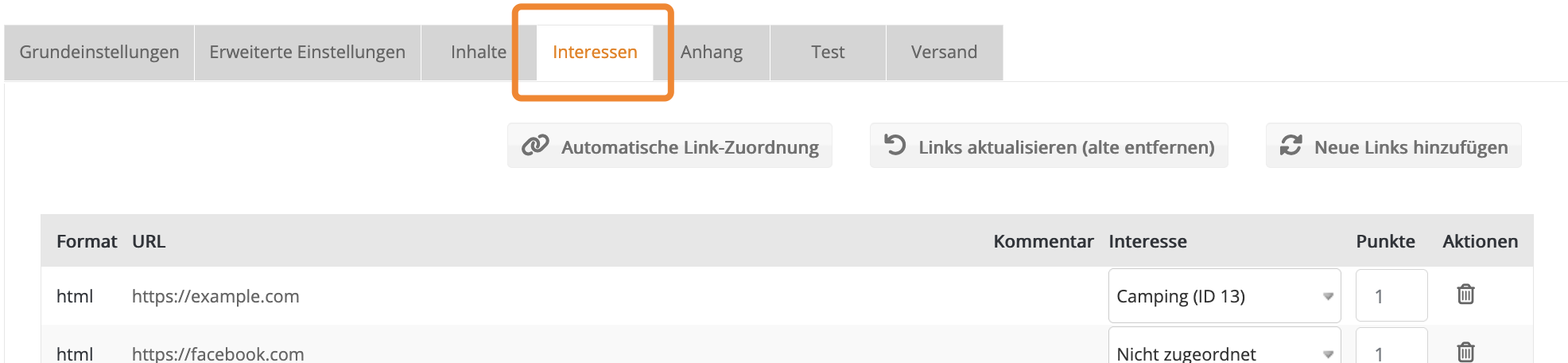Focus the Punkte field for facebook.com
Screen dimensions: 1568x363
click(1391, 352)
